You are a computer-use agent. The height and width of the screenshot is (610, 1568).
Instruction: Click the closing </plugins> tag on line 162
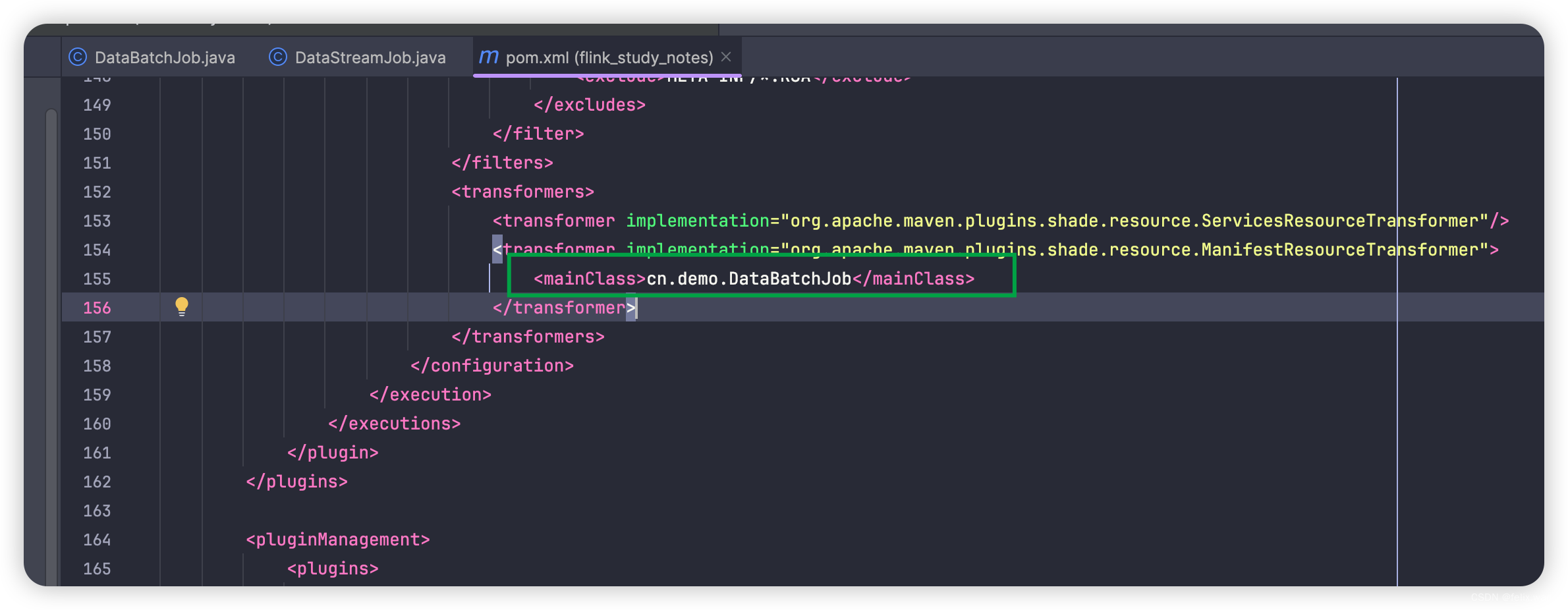(x=296, y=482)
